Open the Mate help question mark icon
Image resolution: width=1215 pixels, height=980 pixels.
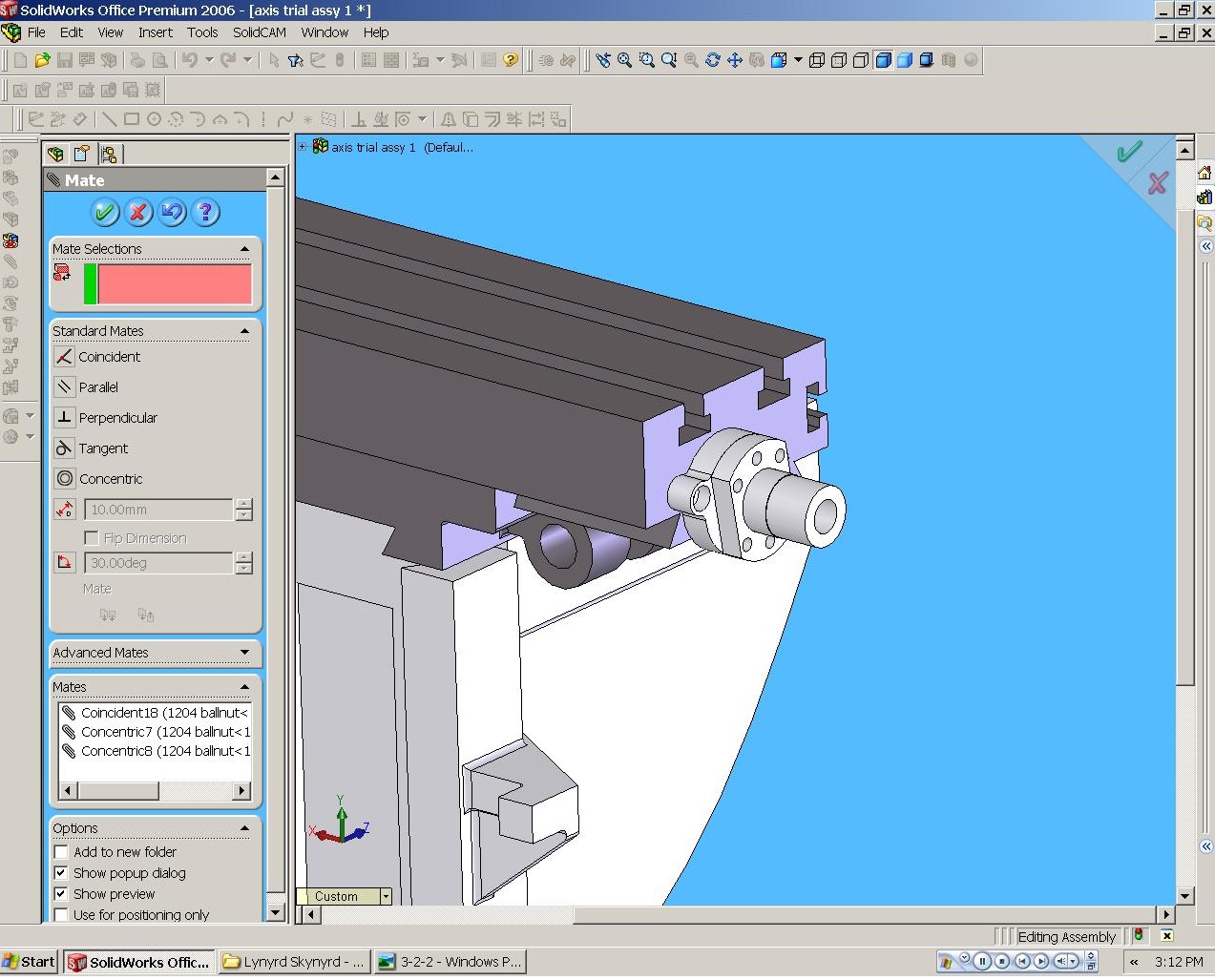point(205,212)
